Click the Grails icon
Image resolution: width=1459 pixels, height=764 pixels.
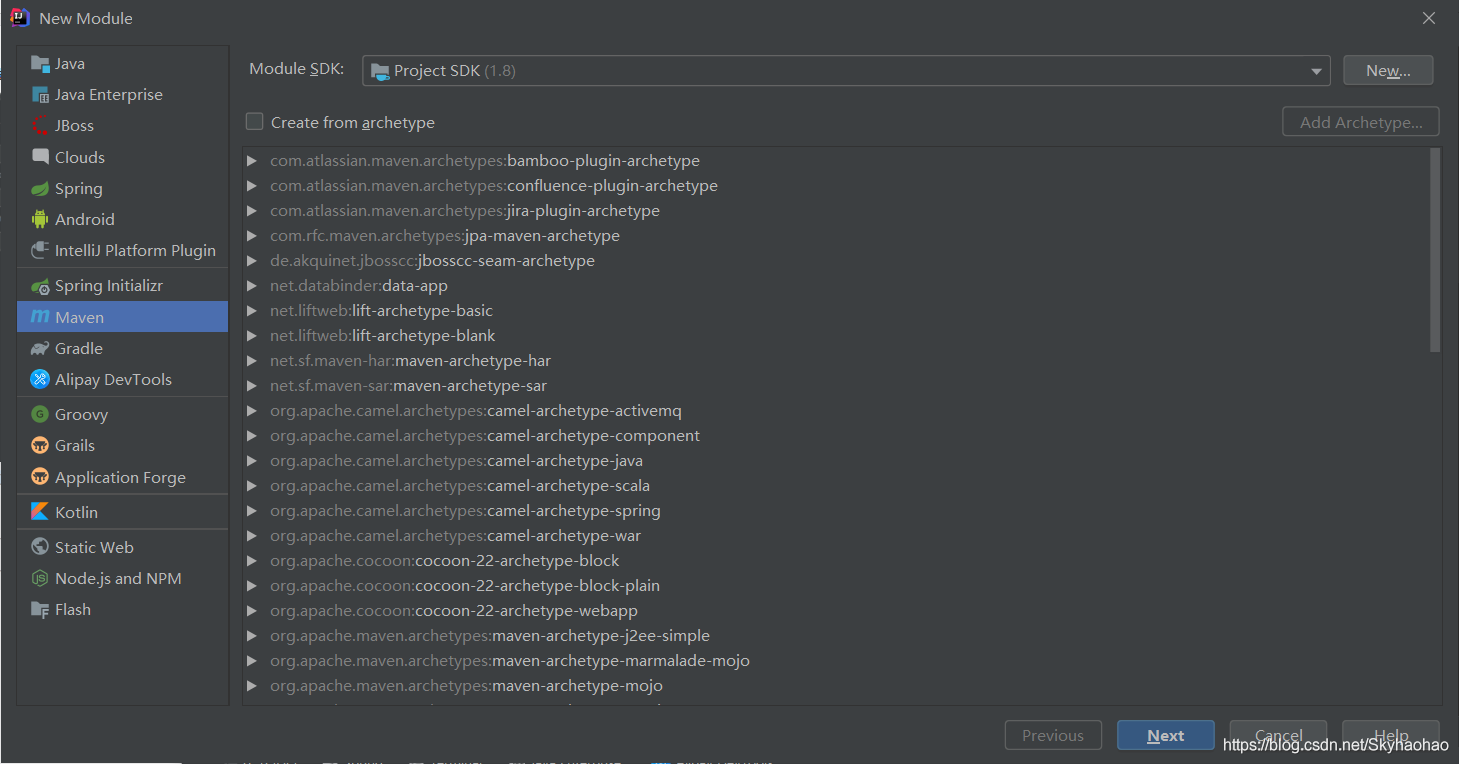[40, 446]
